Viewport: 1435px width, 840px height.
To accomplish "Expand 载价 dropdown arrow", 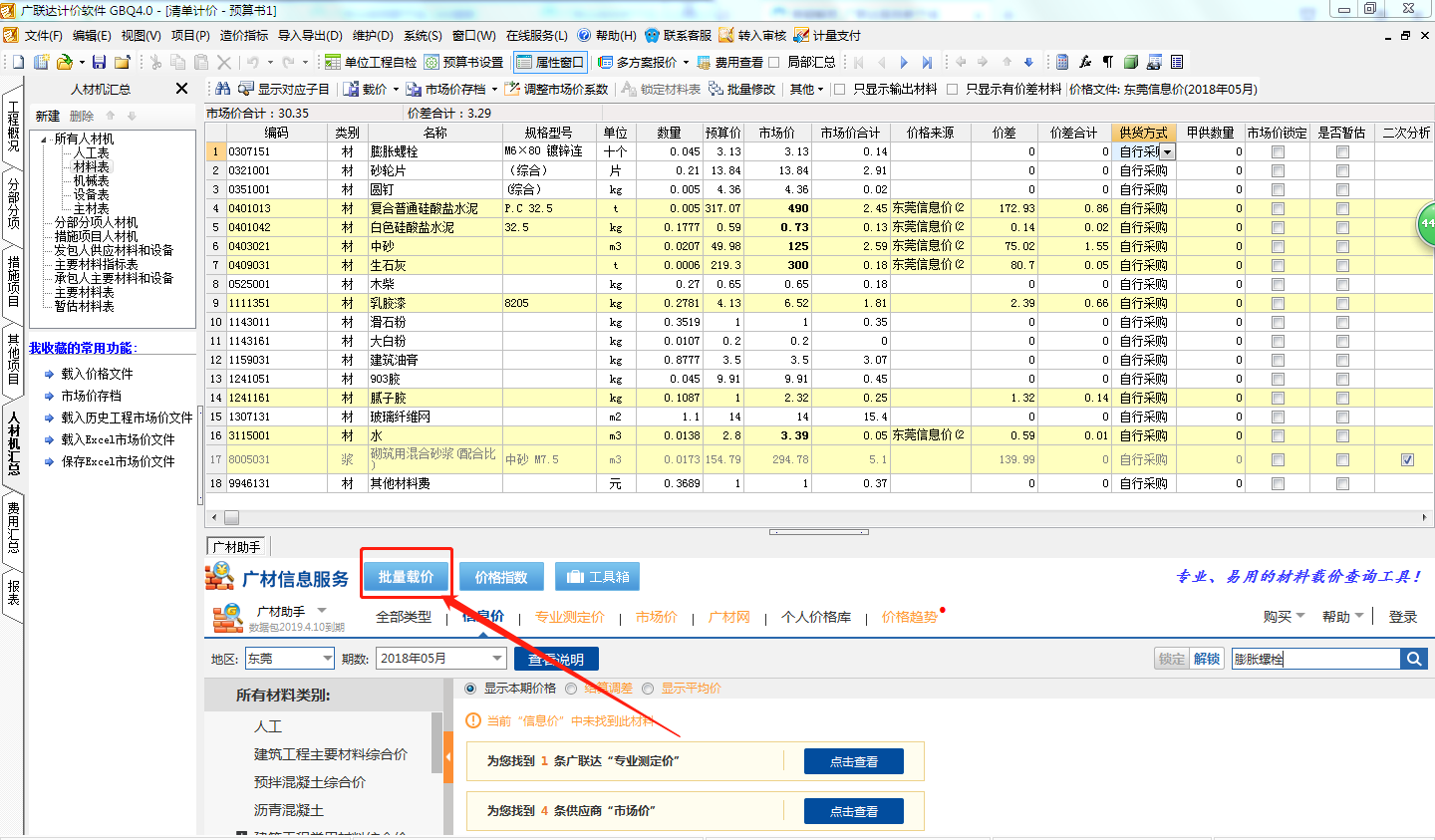I will tap(396, 90).
